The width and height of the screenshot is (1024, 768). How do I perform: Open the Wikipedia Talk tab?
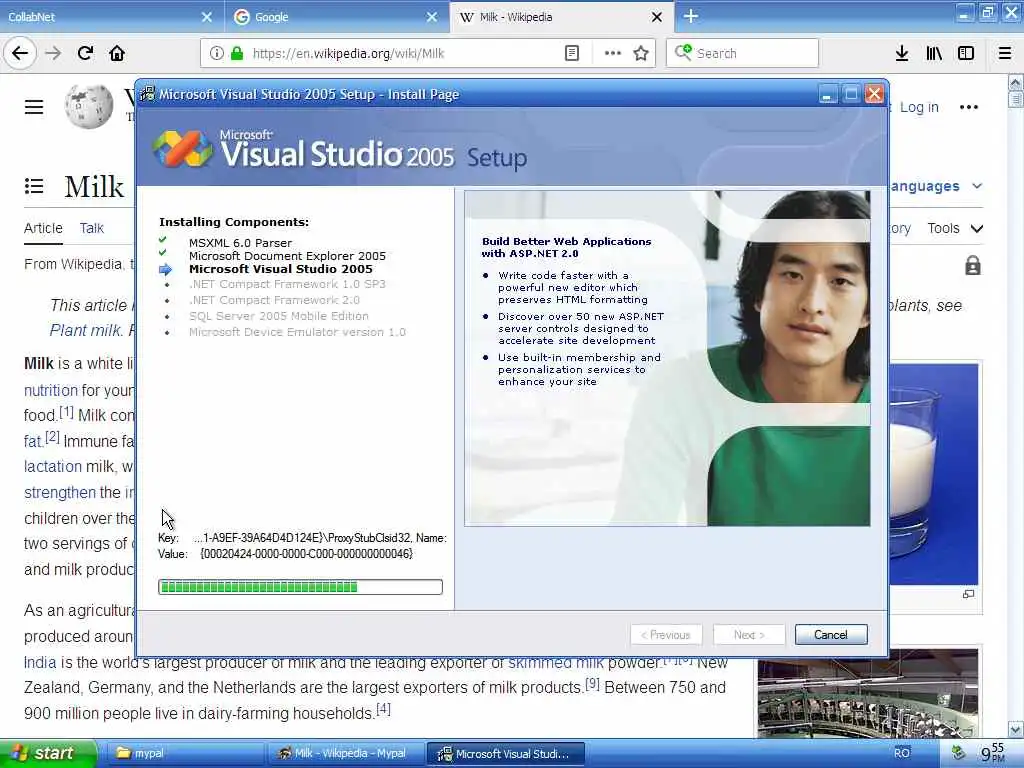click(91, 228)
